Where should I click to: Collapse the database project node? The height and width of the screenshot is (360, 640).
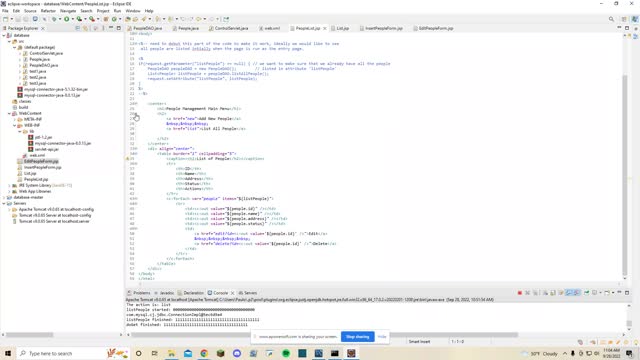(4, 36)
